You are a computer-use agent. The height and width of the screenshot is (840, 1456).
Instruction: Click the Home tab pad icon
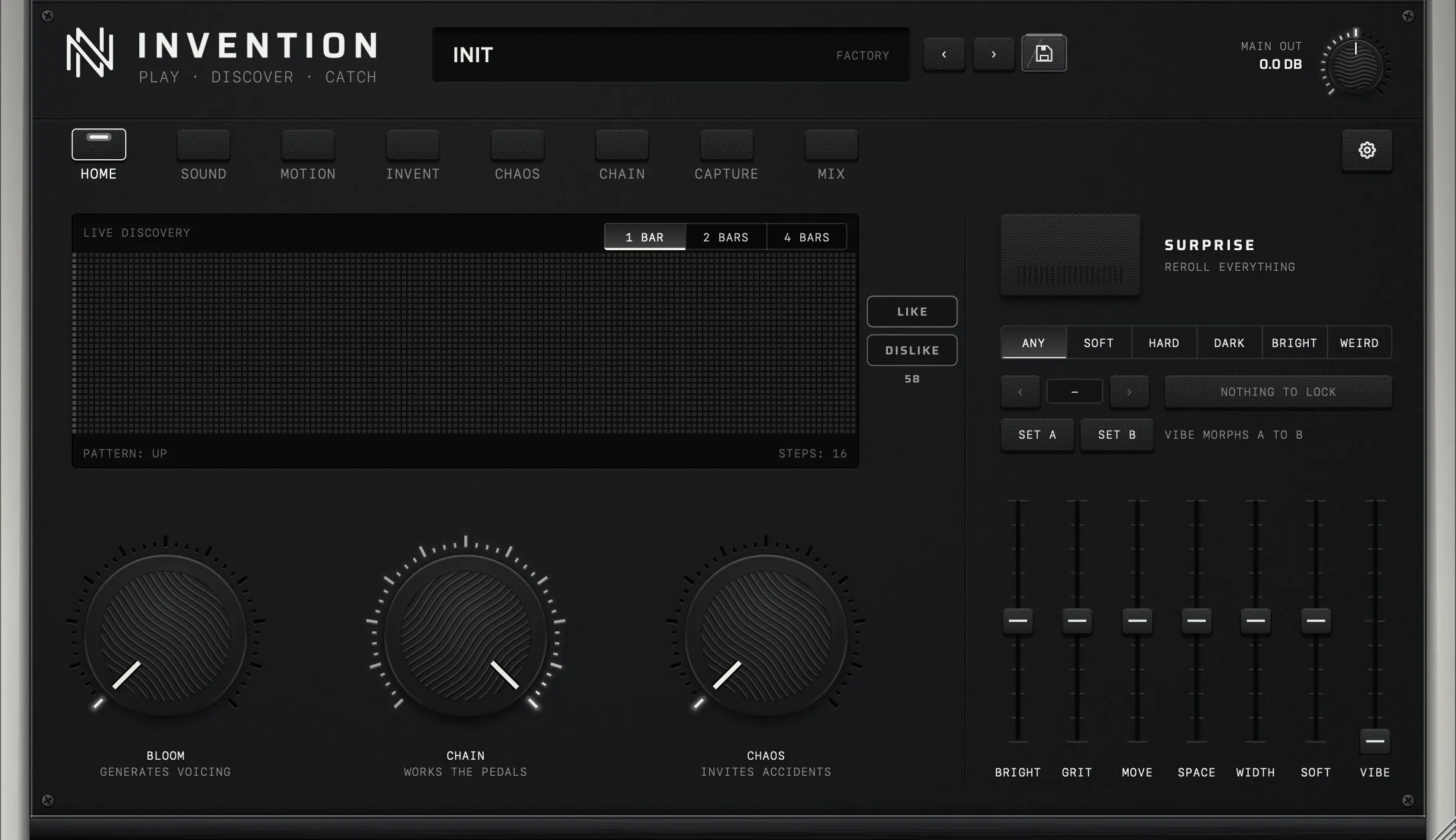99,144
